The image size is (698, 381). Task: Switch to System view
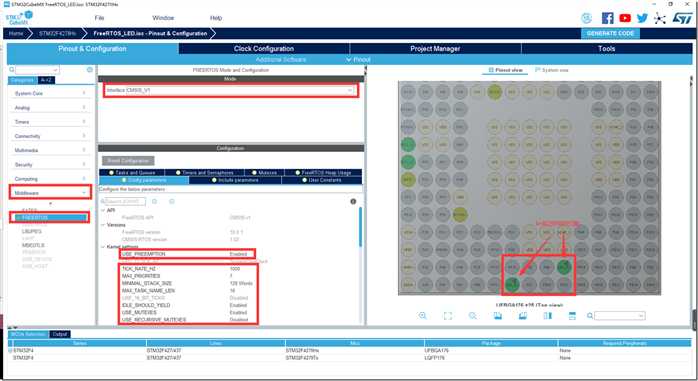[x=552, y=70]
